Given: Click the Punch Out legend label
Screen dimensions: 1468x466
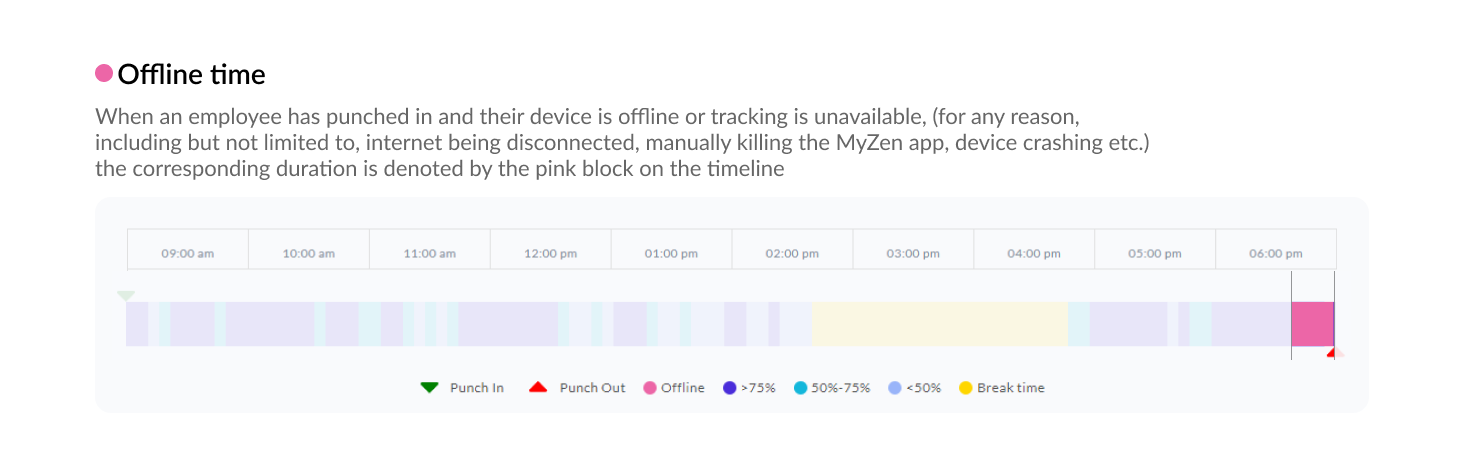Looking at the screenshot, I should click(x=593, y=388).
